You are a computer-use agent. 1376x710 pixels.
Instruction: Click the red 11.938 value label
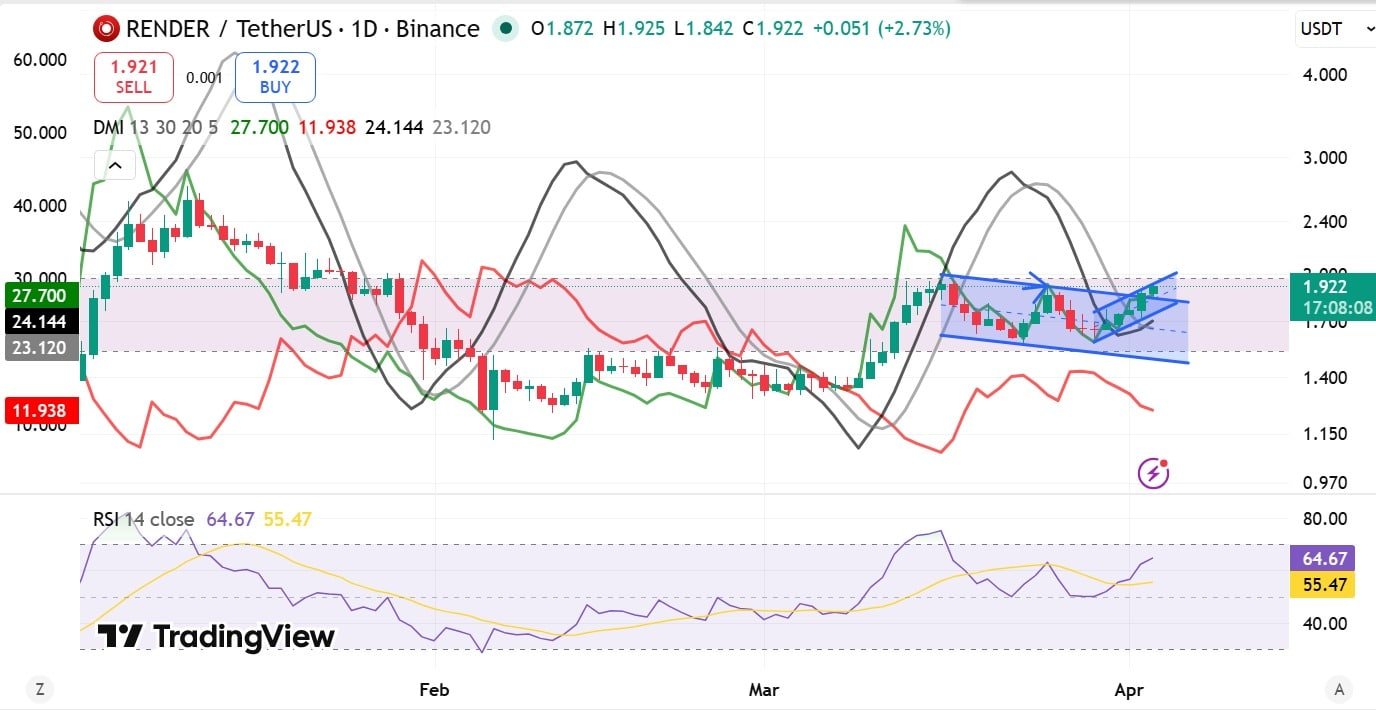[38, 410]
